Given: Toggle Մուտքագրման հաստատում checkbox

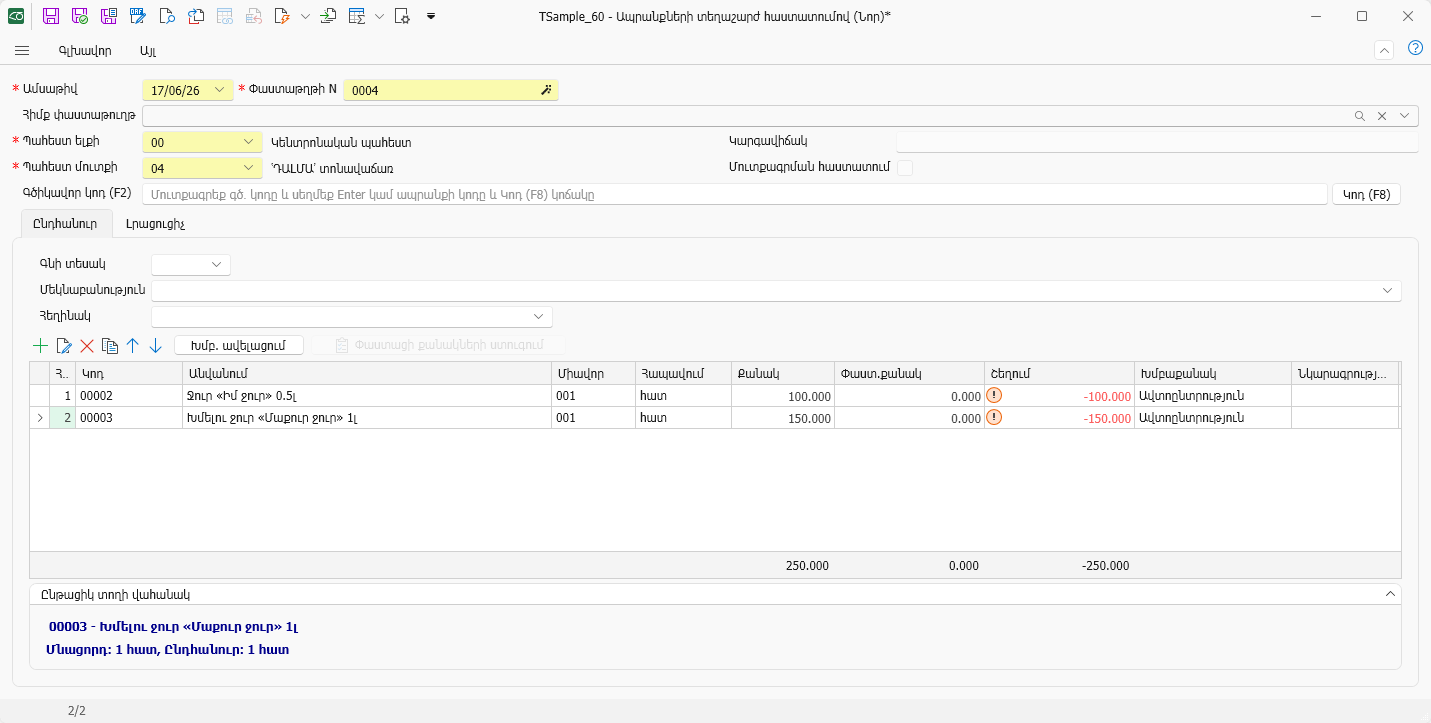Looking at the screenshot, I should 905,168.
